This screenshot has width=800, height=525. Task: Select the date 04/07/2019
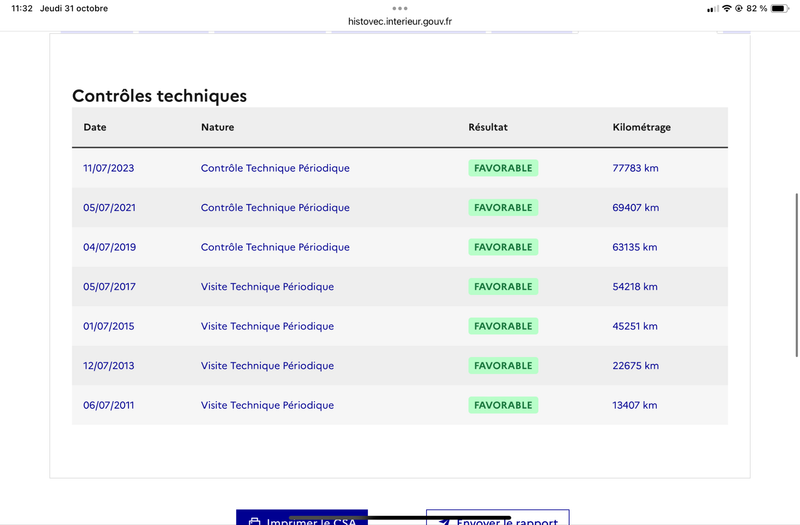pos(109,247)
